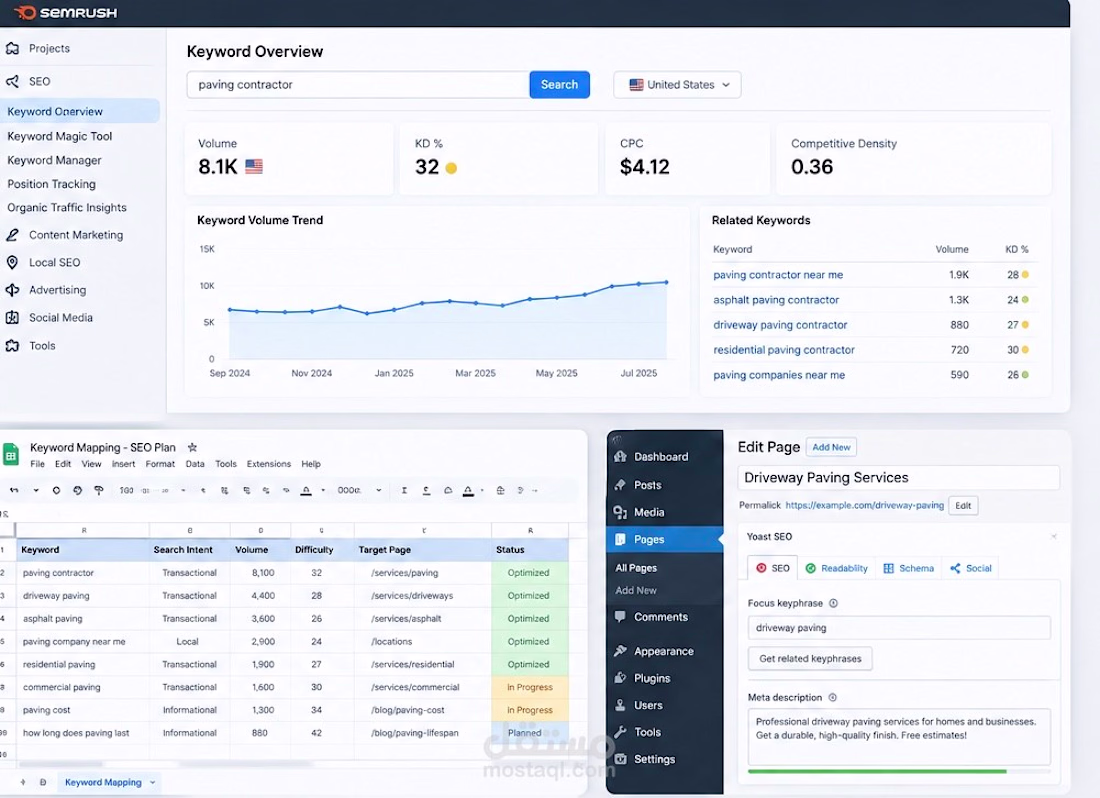This screenshot has width=1100, height=798.
Task: Click the keyword search input field
Action: (x=358, y=85)
